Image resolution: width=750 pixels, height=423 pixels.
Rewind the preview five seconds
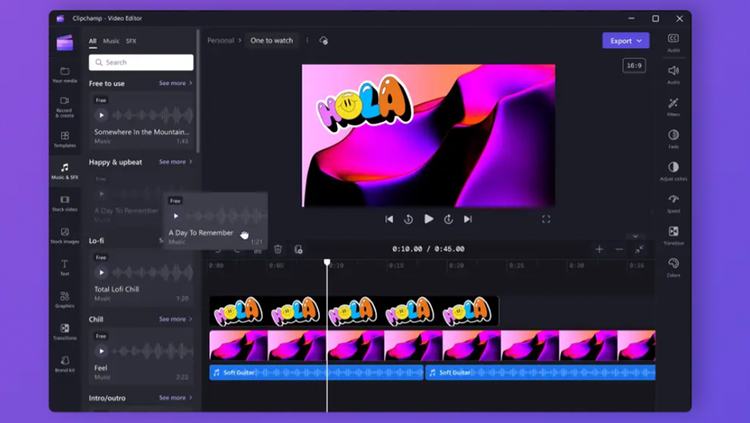point(408,219)
